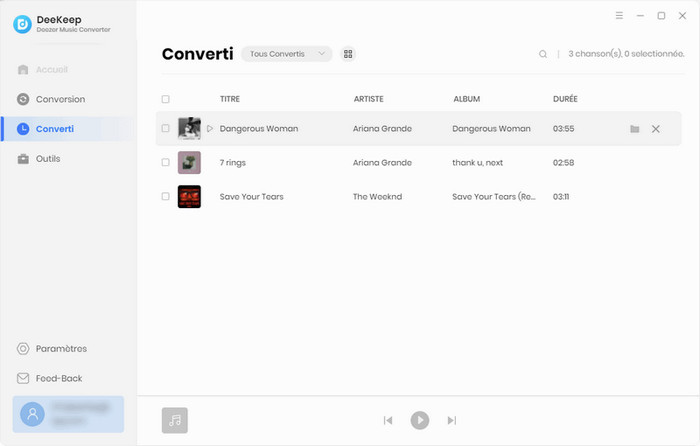Sort by ALBUM column header
700x446 pixels.
coord(467,99)
